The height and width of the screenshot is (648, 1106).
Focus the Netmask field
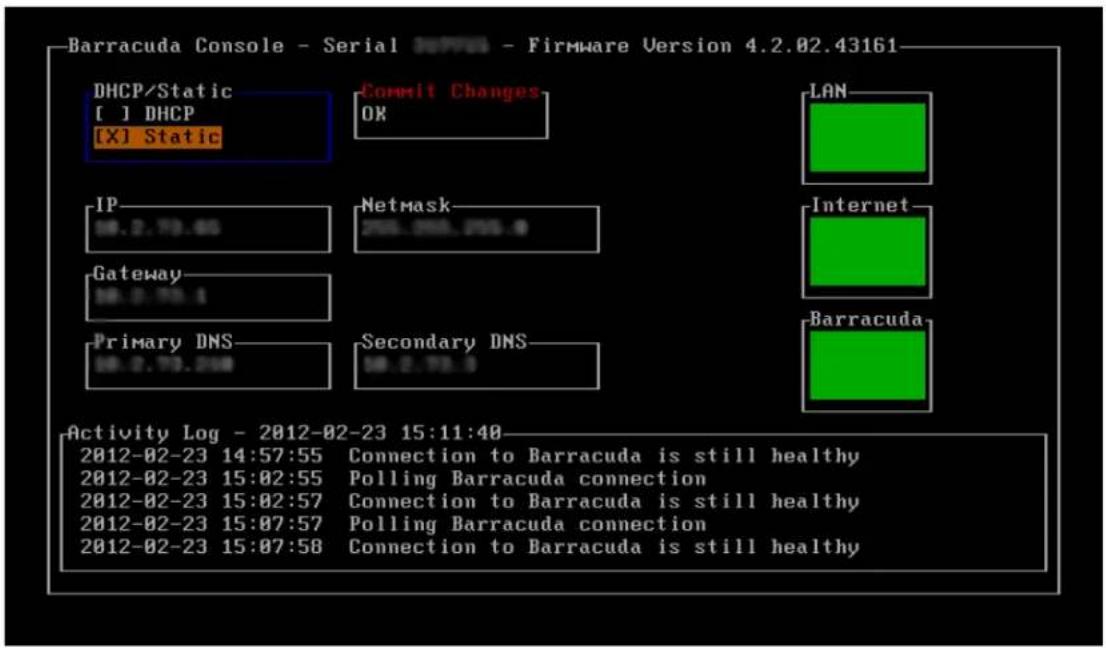click(477, 228)
